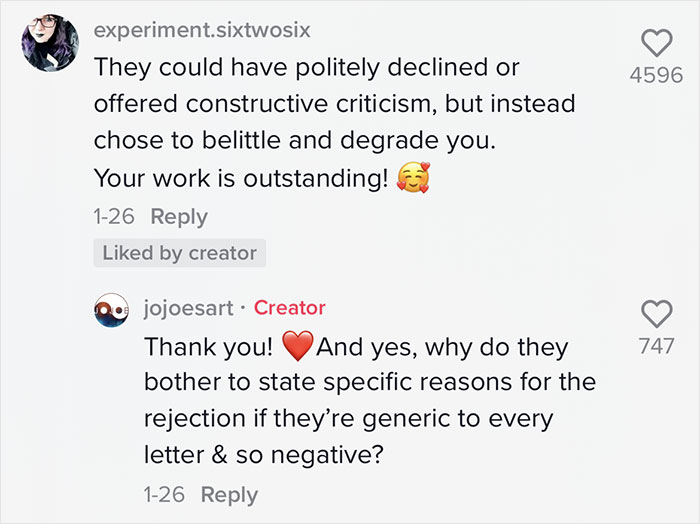This screenshot has height=524, width=700.
Task: Reply to the experiment.sixtwosix comment
Action: (x=178, y=217)
